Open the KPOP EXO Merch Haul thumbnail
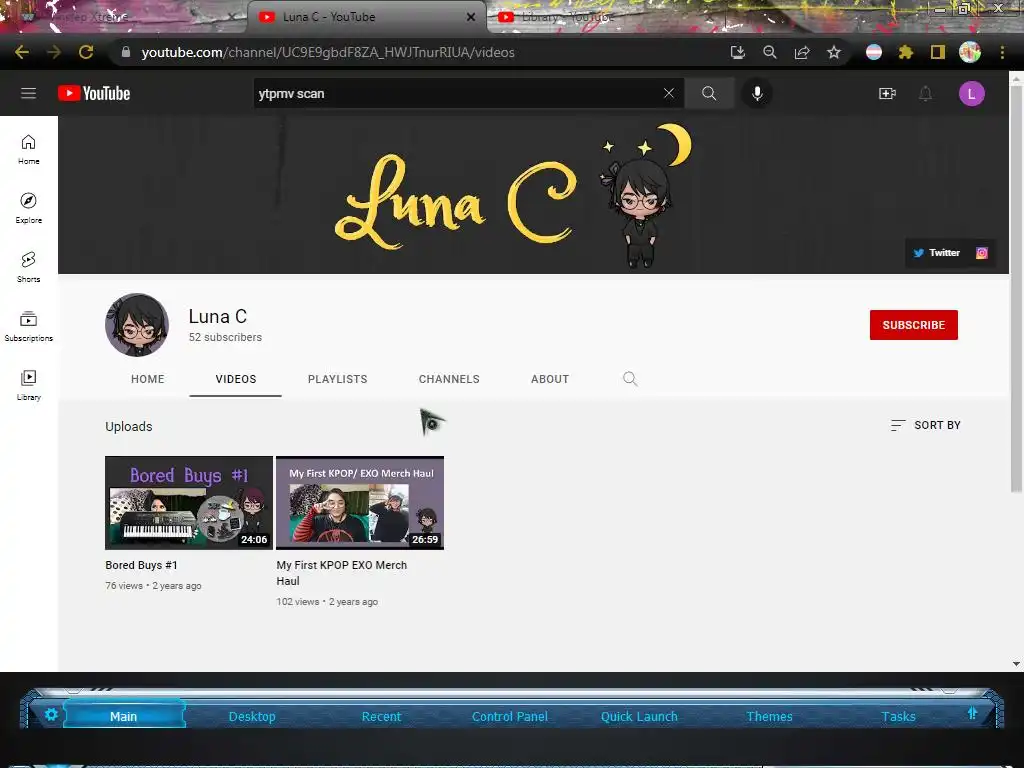 pos(360,503)
